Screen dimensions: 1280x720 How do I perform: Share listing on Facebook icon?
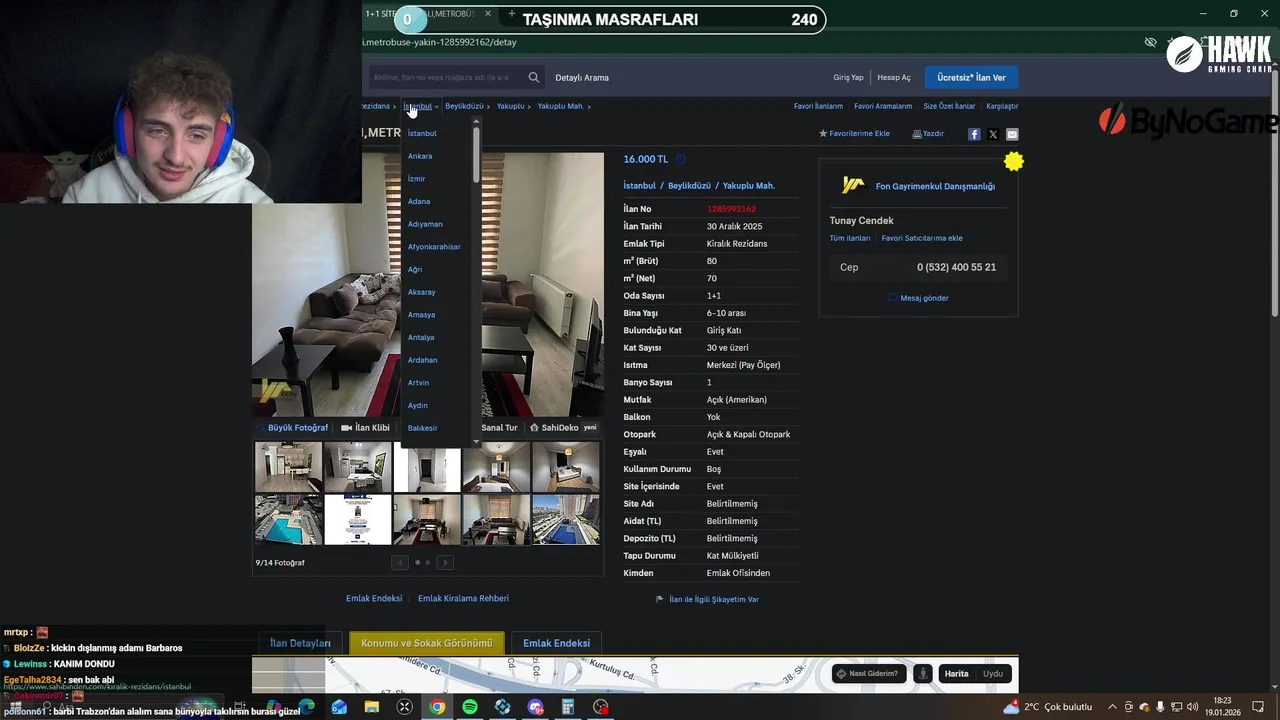[974, 134]
